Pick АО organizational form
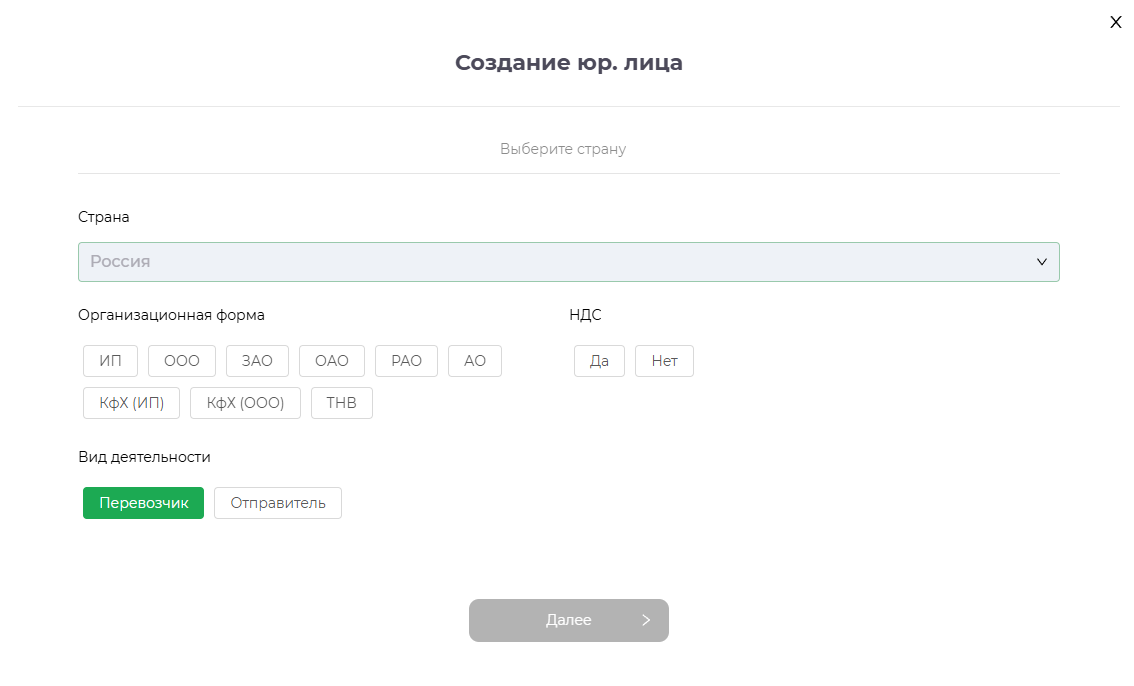The image size is (1134, 686). 474,361
